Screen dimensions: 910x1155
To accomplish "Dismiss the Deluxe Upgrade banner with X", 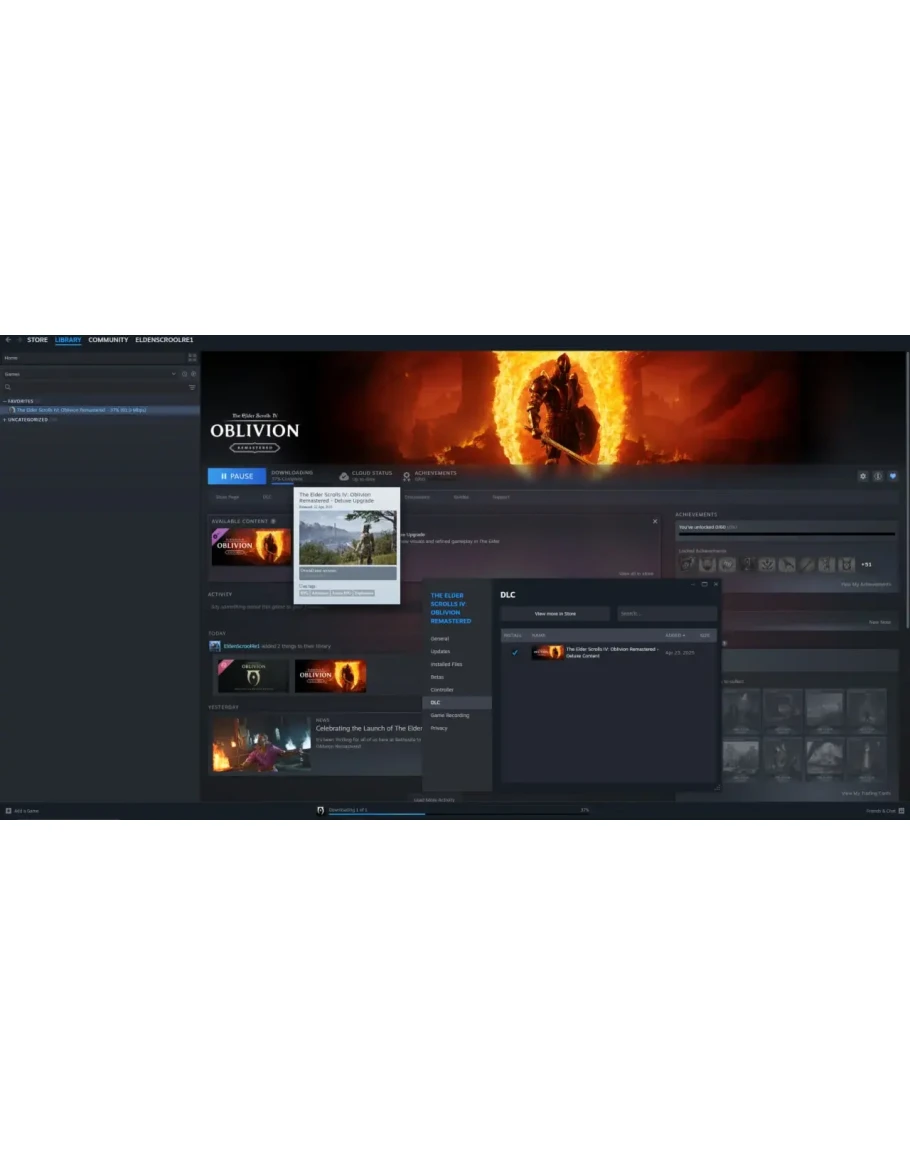I will tap(655, 521).
